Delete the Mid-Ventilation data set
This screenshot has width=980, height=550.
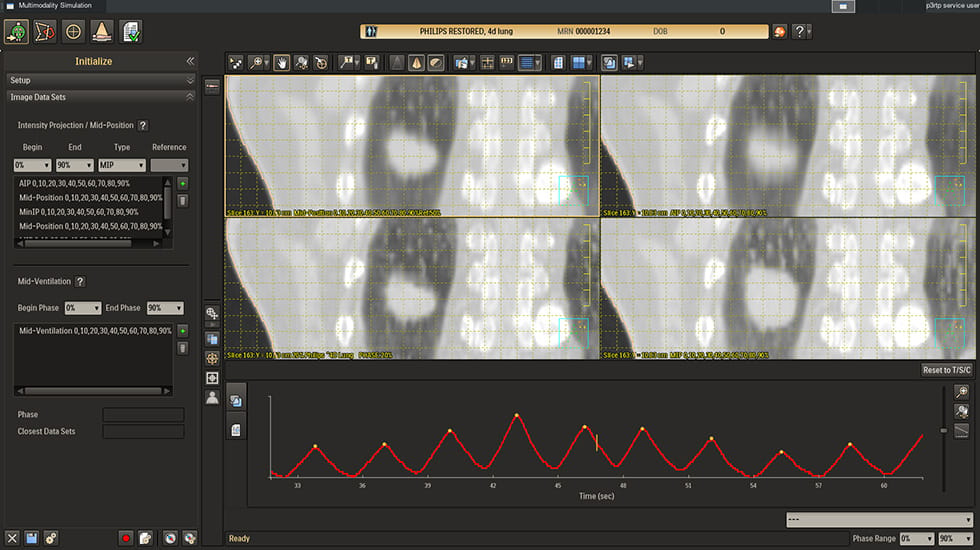[182, 348]
